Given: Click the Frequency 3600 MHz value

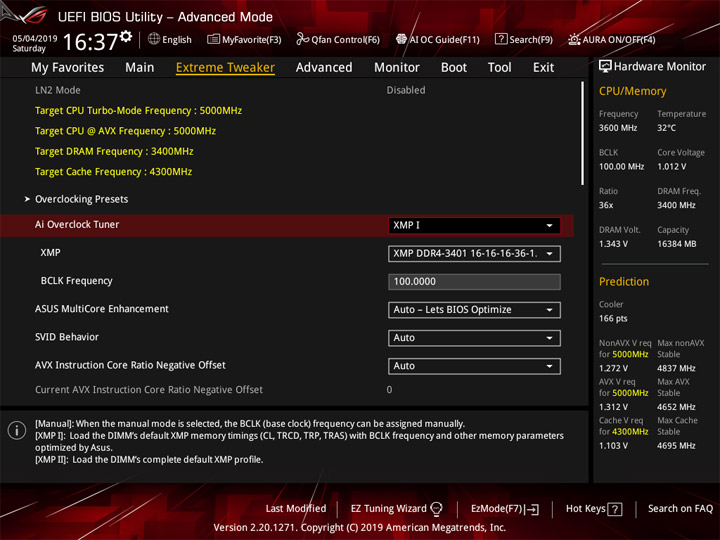Looking at the screenshot, I should (x=618, y=128).
